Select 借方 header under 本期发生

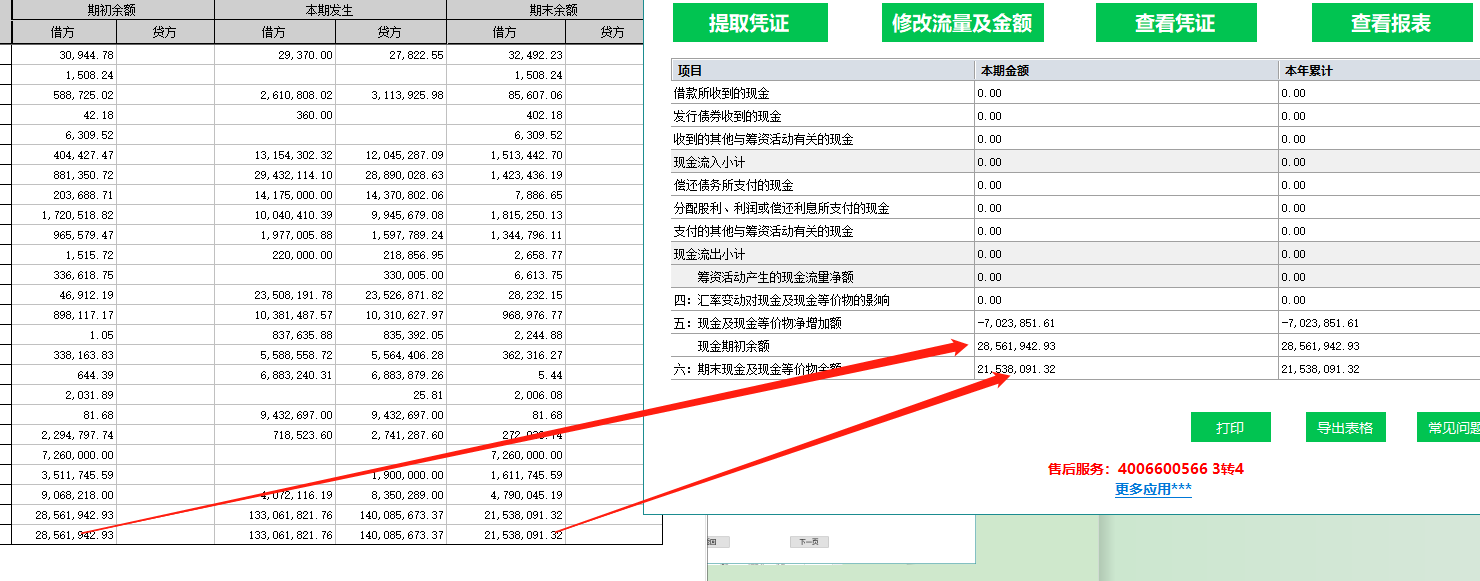[274, 32]
